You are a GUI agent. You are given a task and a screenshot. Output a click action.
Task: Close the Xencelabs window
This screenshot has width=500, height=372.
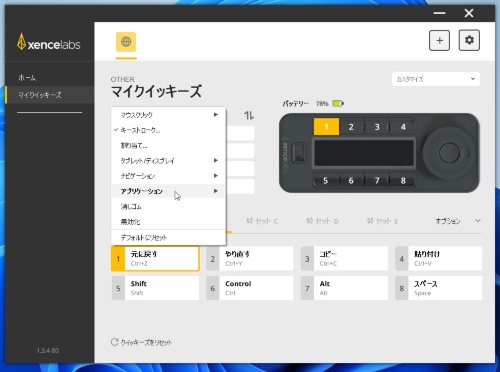pyautogui.click(x=469, y=13)
